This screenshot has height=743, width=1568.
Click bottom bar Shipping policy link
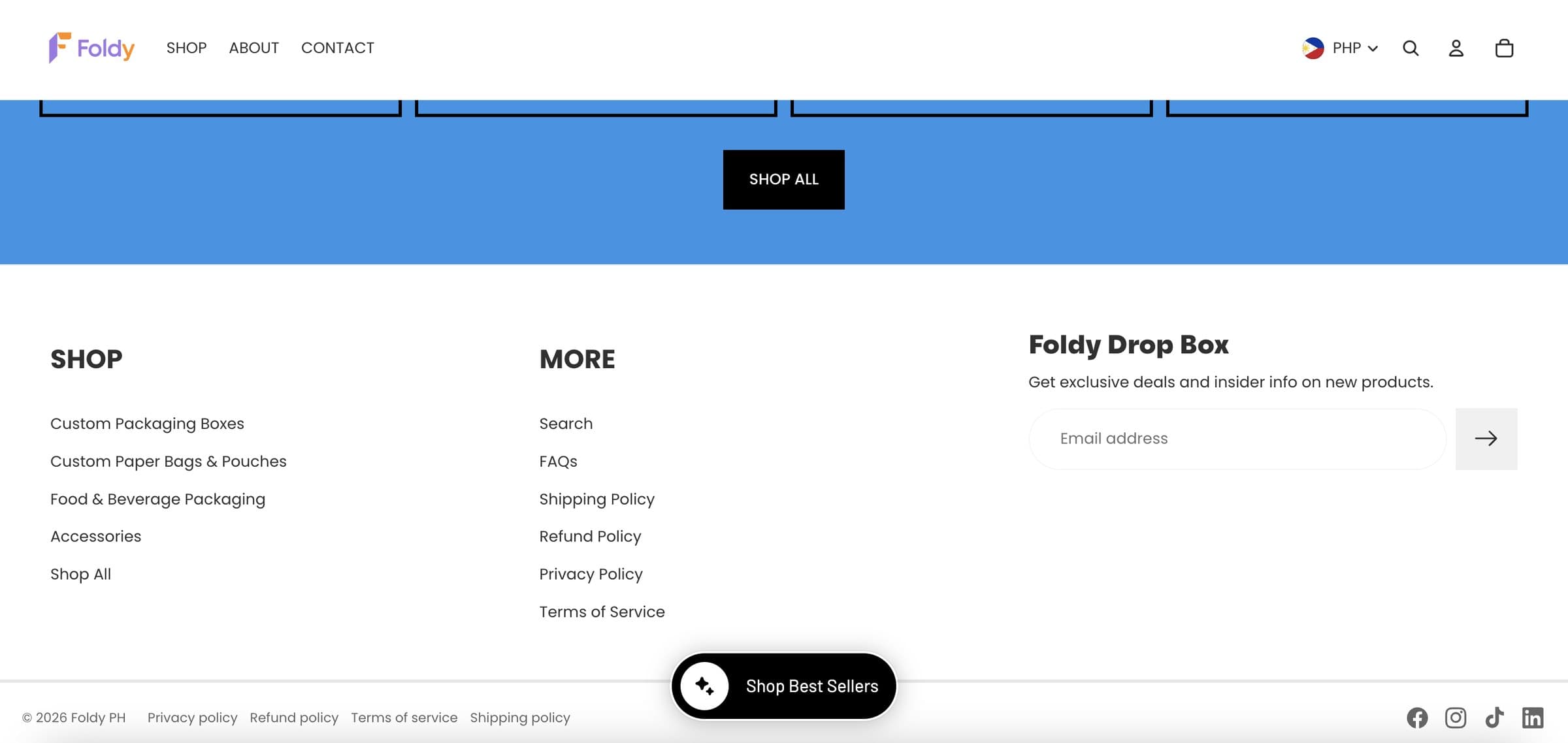pos(520,718)
